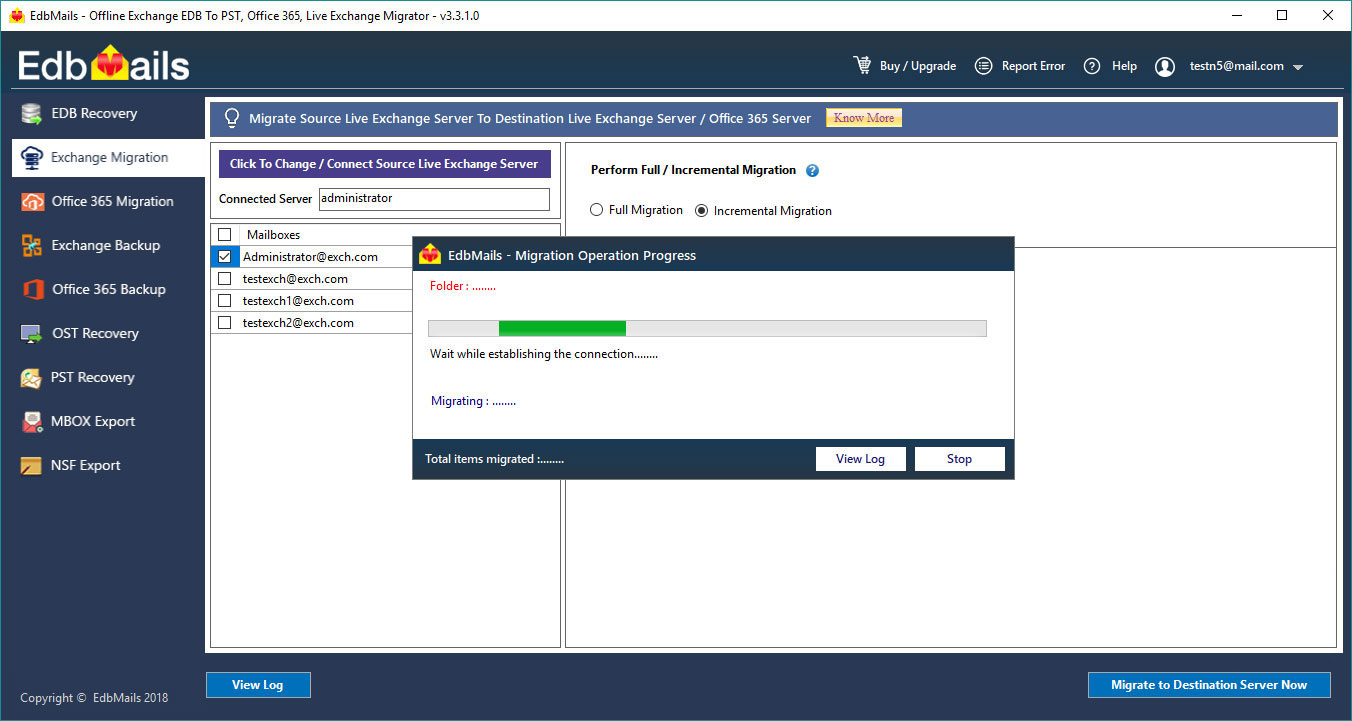Image resolution: width=1352 pixels, height=721 pixels.
Task: Click the Exchange Migration sidebar icon
Action: coord(32,158)
